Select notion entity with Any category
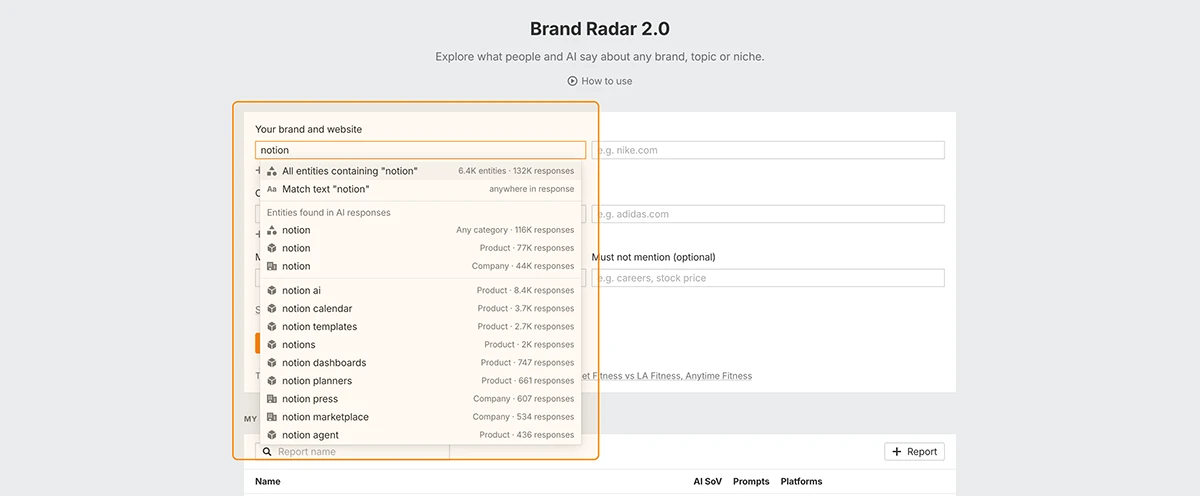 click(420, 230)
